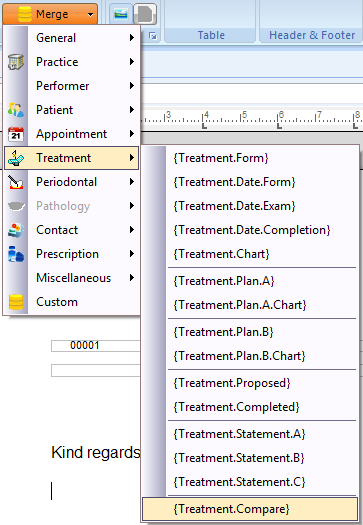Click the Periodontal probe icon
The width and height of the screenshot is (363, 525).
(x=16, y=182)
